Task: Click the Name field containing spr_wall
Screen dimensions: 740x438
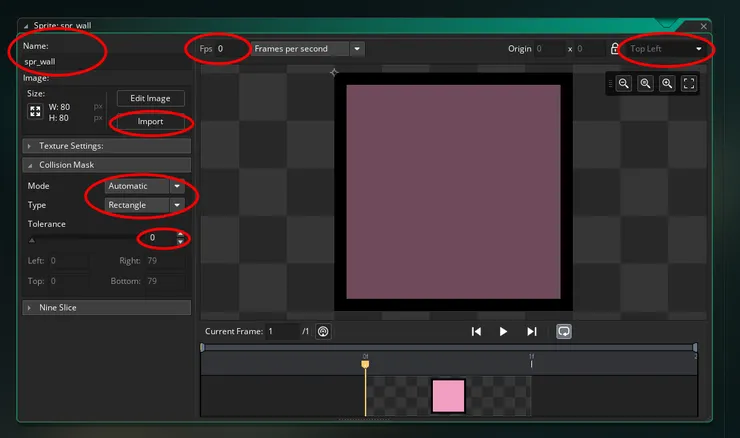Action: pyautogui.click(x=106, y=62)
